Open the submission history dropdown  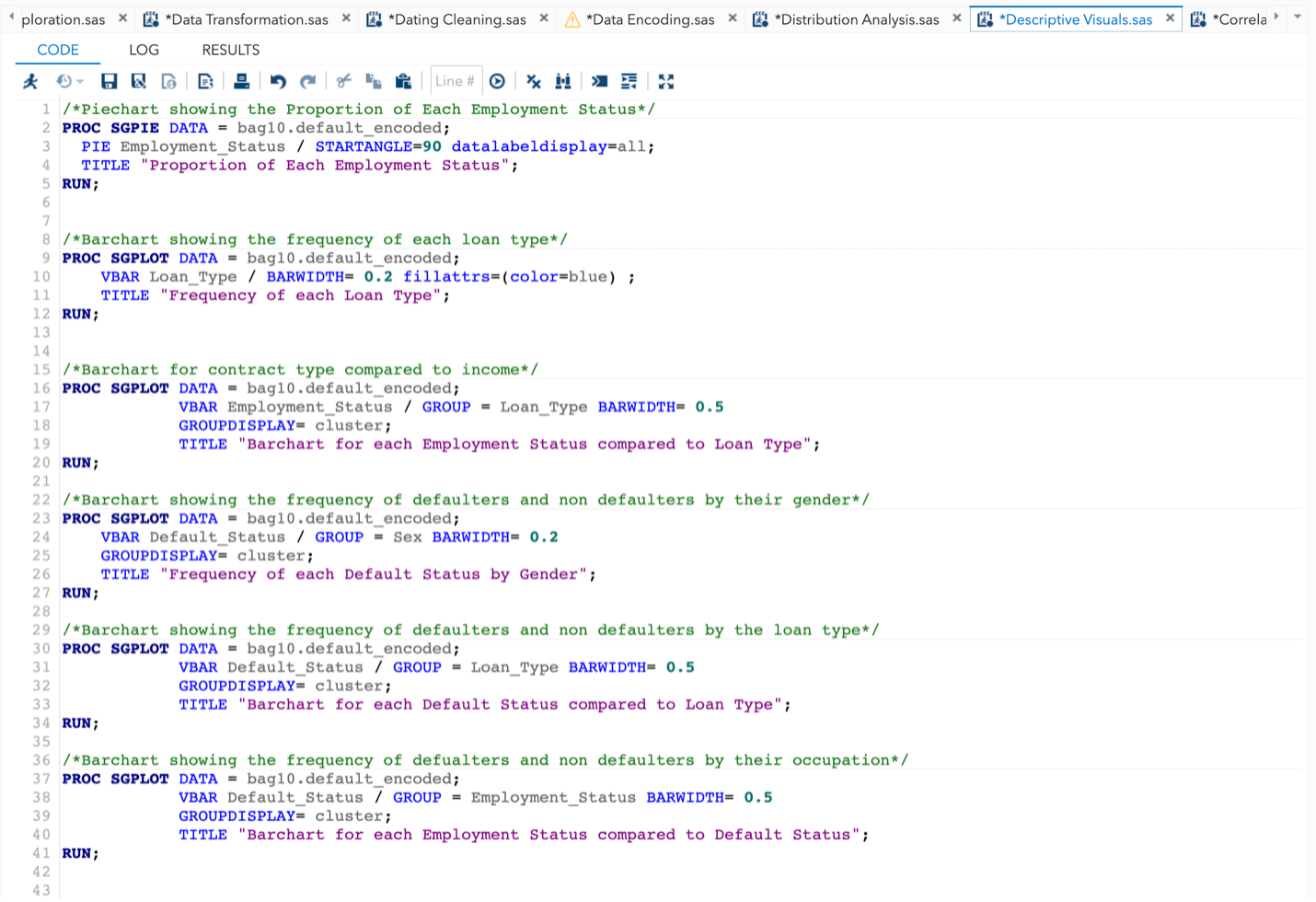tap(69, 81)
